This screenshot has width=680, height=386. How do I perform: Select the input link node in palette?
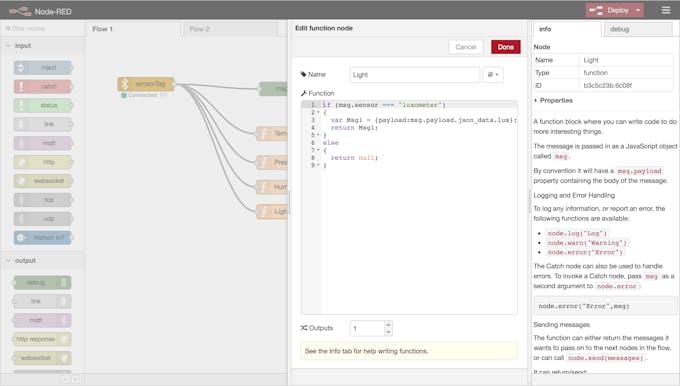click(42, 124)
